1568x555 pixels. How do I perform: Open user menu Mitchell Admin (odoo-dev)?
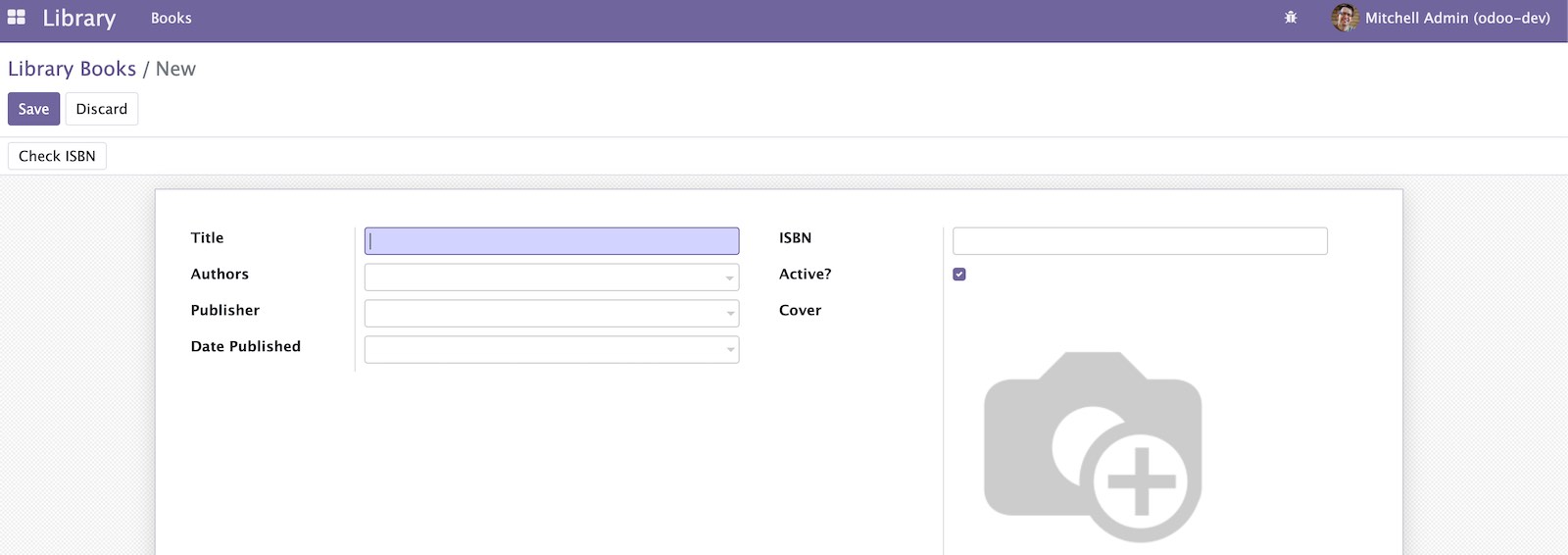[1441, 18]
